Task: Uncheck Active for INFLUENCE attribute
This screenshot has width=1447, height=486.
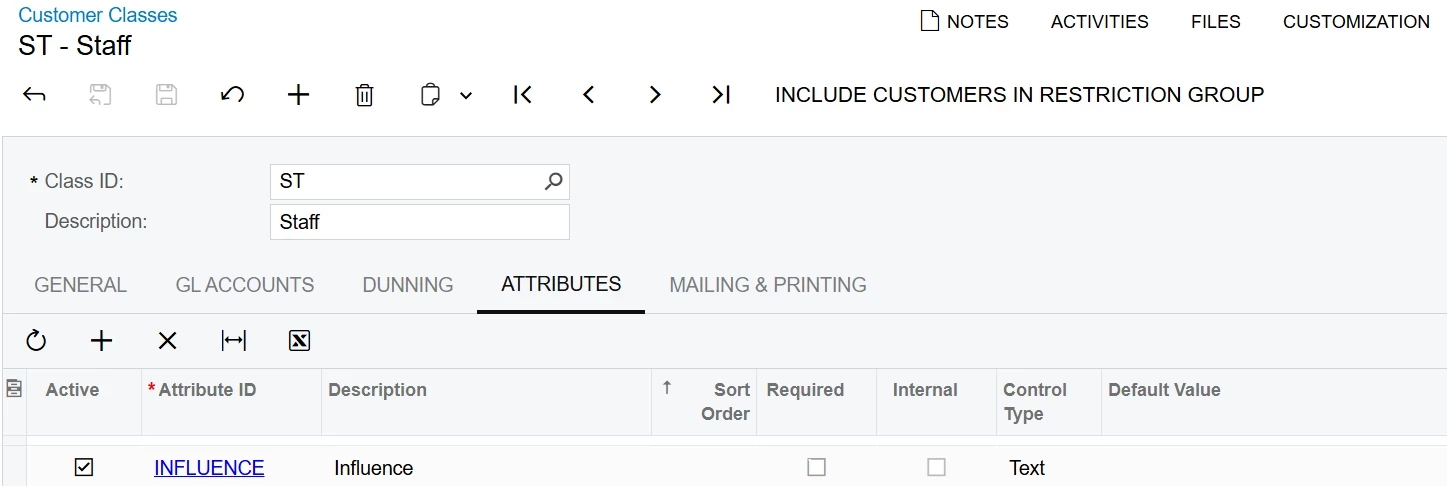Action: pyautogui.click(x=84, y=467)
